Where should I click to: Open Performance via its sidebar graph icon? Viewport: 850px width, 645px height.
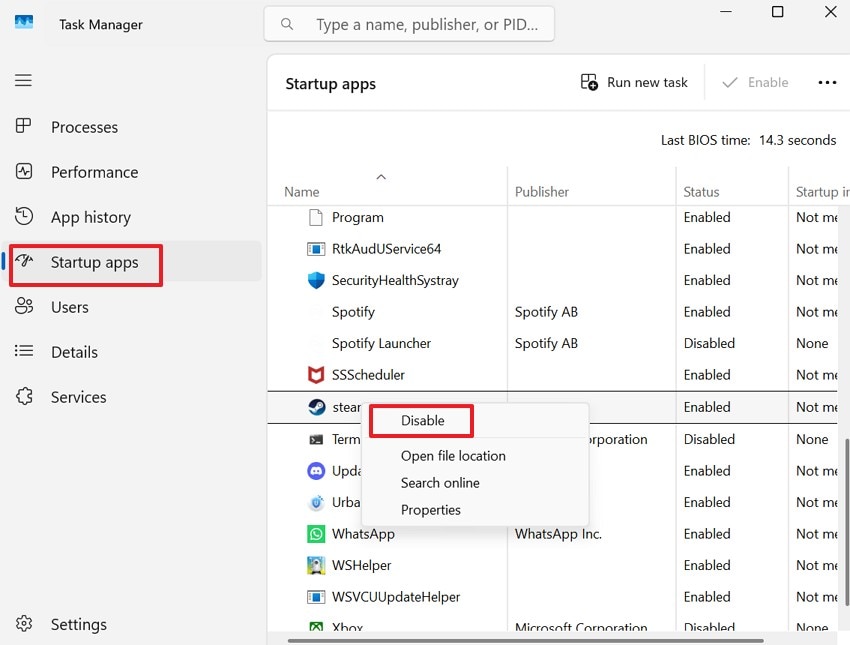point(24,172)
